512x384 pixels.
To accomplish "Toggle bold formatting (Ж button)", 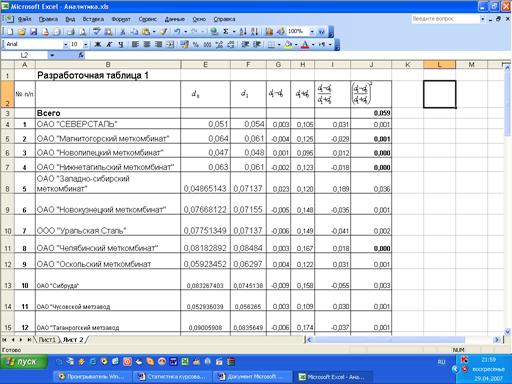I will [x=98, y=44].
